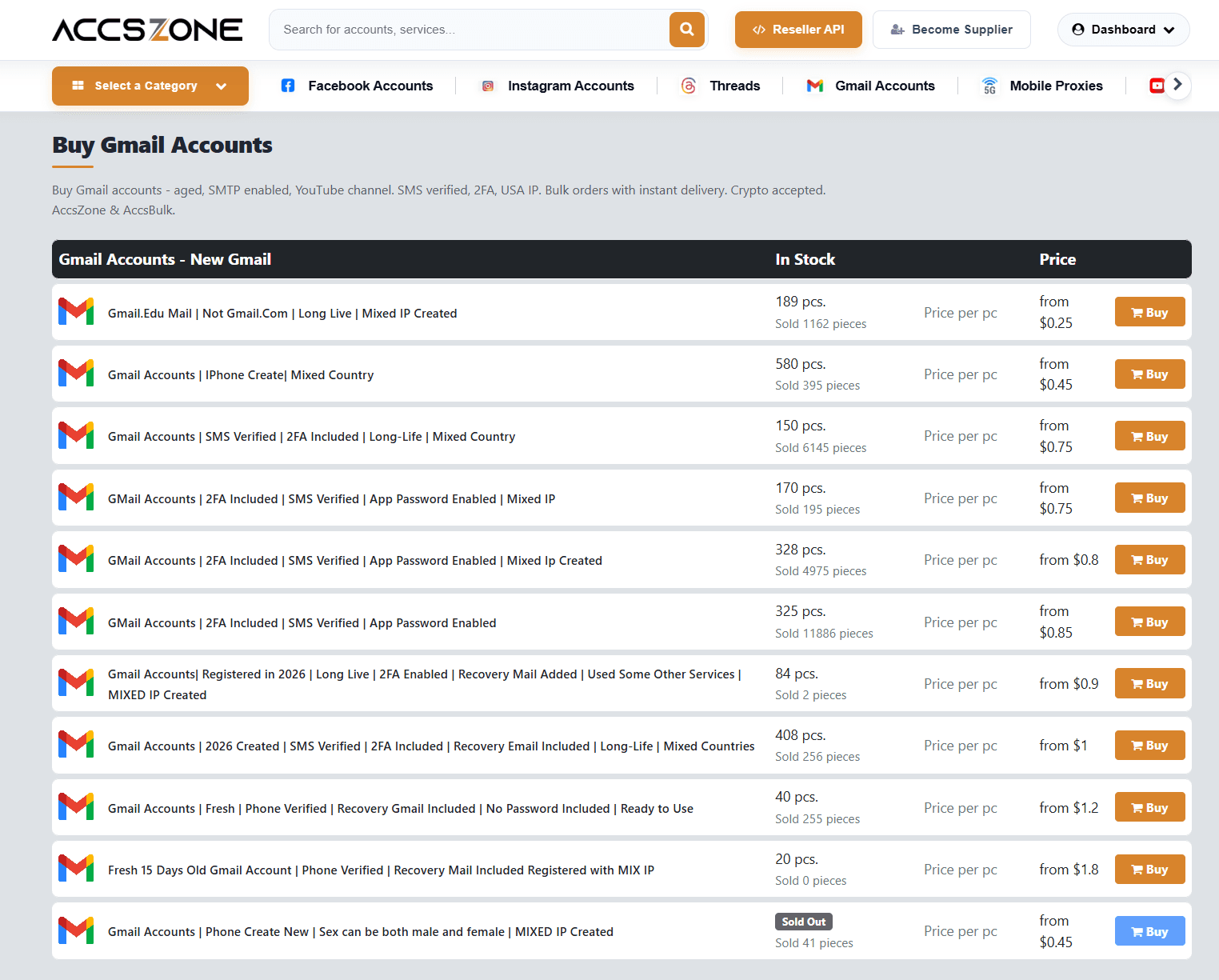Buy Gmail.Edu Mail accounts at $0.25
This screenshot has height=980, width=1219.
1149,312
